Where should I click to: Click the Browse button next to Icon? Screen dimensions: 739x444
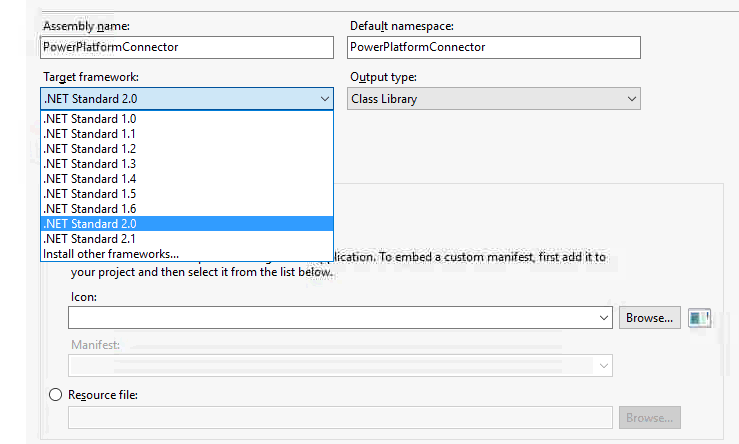650,317
